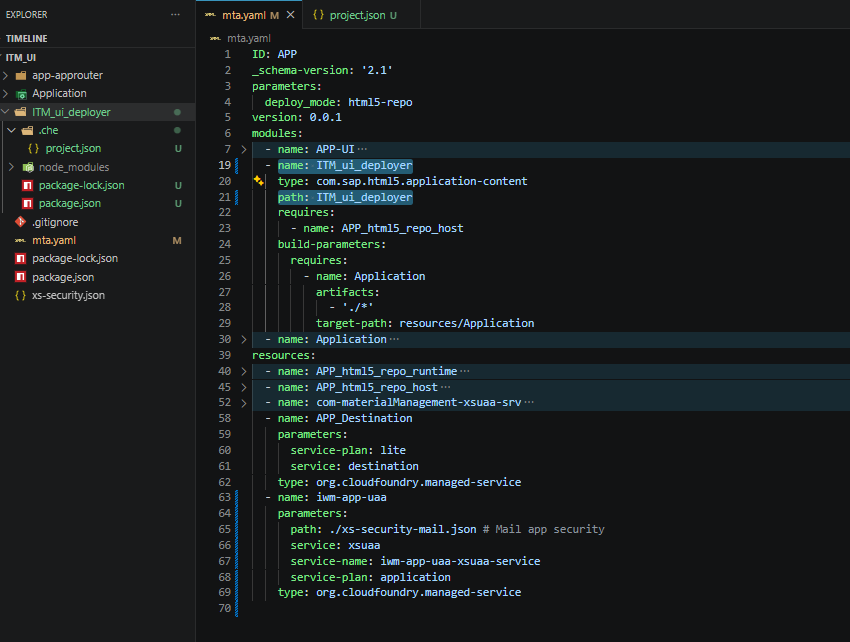Select the mta.yaml editor tab
This screenshot has height=642, width=850.
249,15
